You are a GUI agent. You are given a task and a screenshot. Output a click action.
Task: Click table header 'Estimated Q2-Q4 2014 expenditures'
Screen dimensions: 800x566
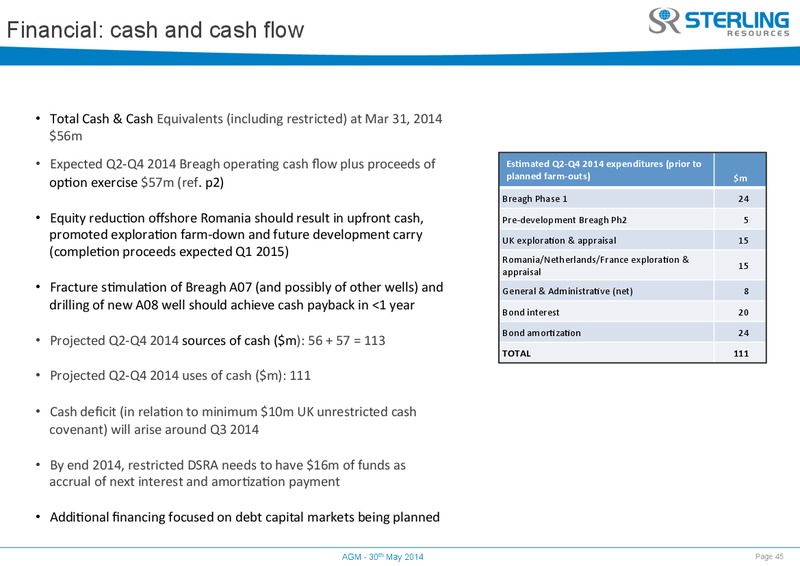point(604,170)
